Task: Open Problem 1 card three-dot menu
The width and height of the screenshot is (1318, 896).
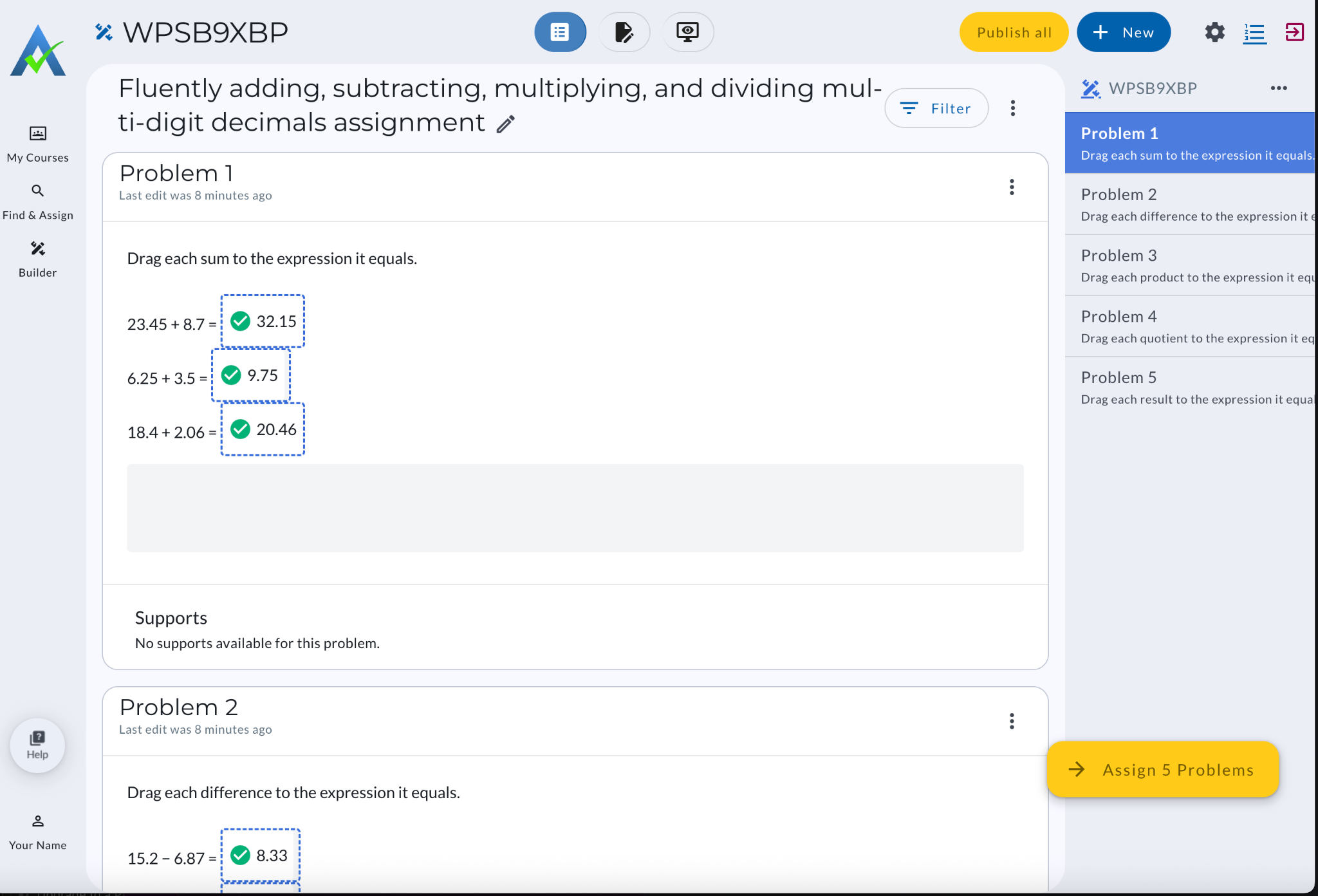Action: coord(1012,187)
